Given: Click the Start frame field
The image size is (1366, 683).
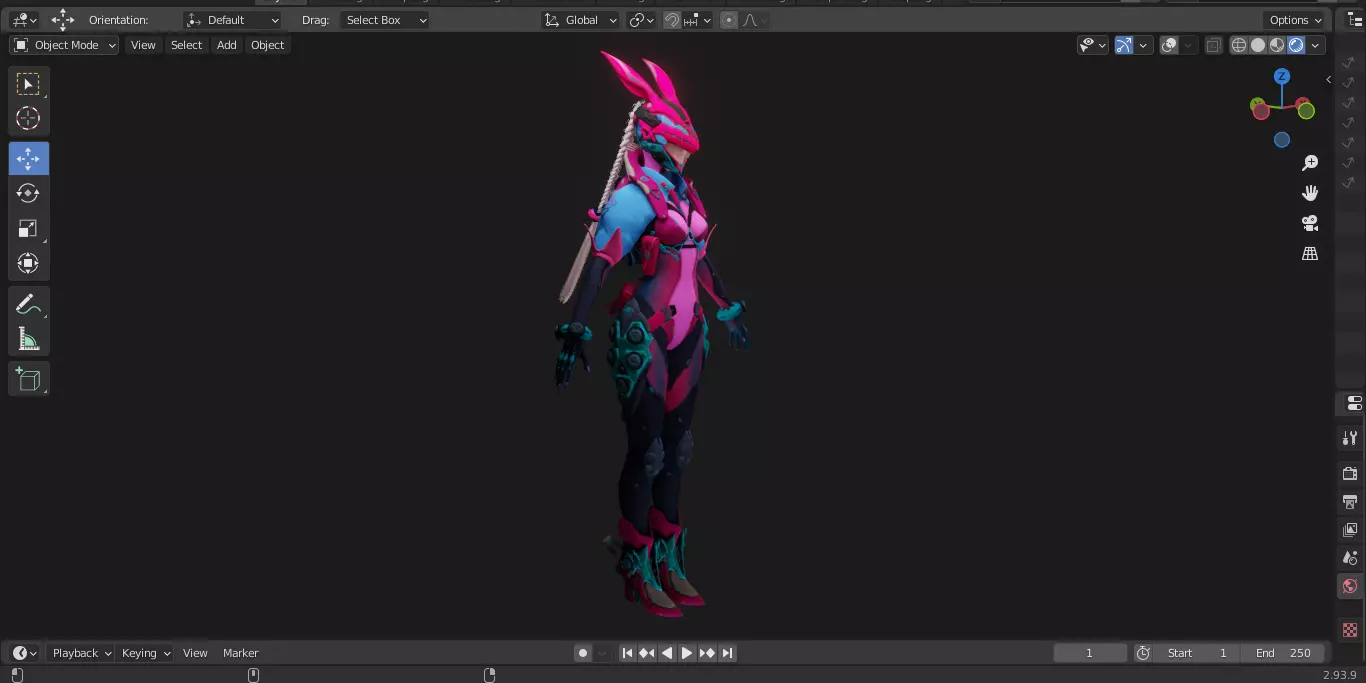Looking at the screenshot, I should [x=1198, y=653].
